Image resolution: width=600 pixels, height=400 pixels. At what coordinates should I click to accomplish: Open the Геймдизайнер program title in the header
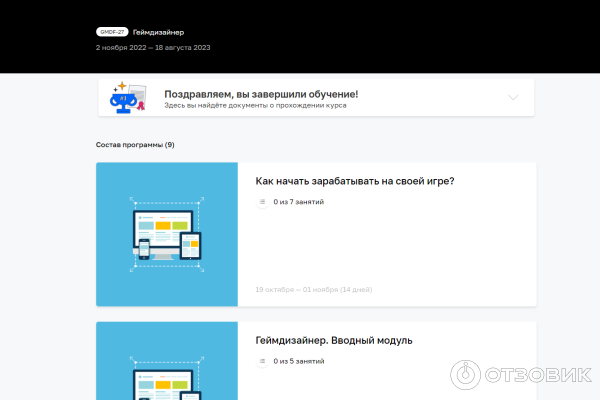pos(158,32)
